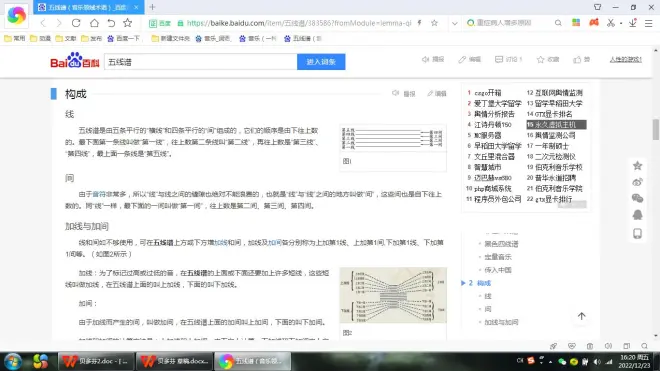
Task: Click the header thumbs-up 赞 option
Action: click(x=581, y=59)
